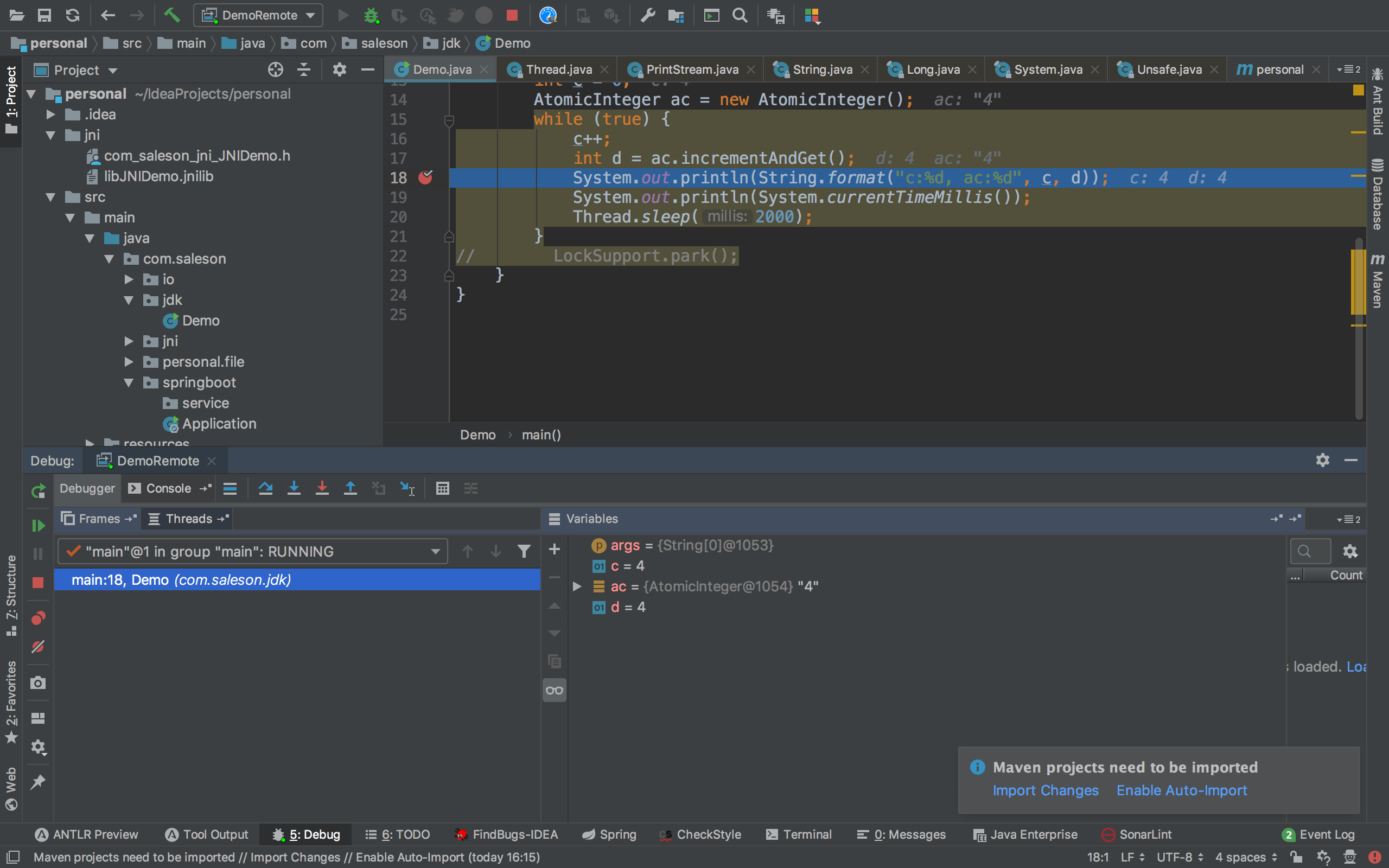The width and height of the screenshot is (1389, 868).
Task: Click the Evaluate Expression calculator icon
Action: 442,488
